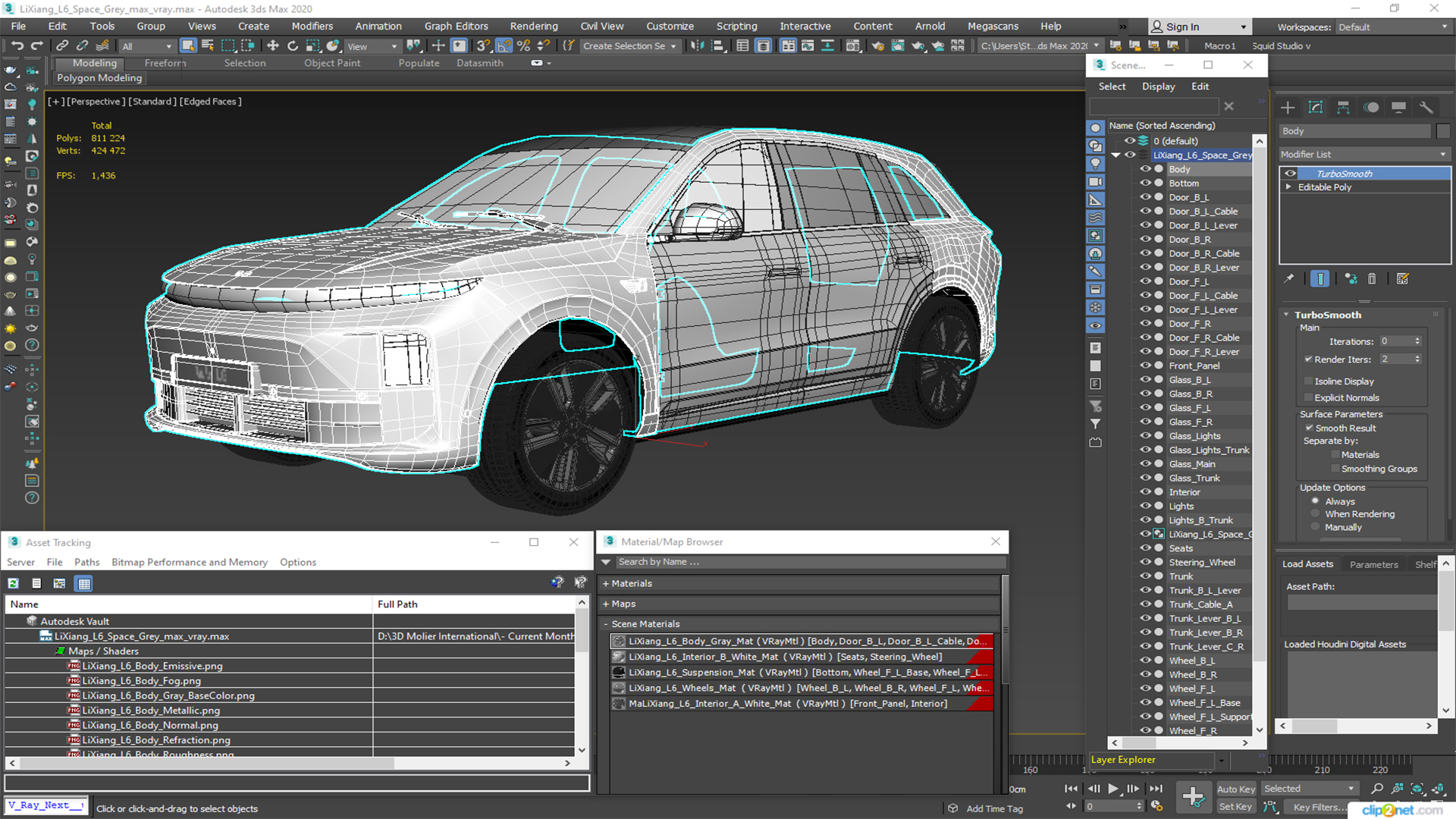
Task: Expand Materials group in Material Browser
Action: pos(607,584)
